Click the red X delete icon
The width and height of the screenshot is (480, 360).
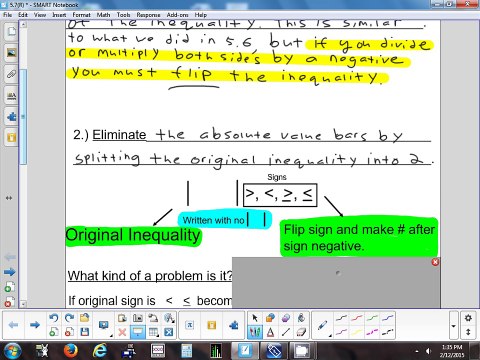point(122,332)
